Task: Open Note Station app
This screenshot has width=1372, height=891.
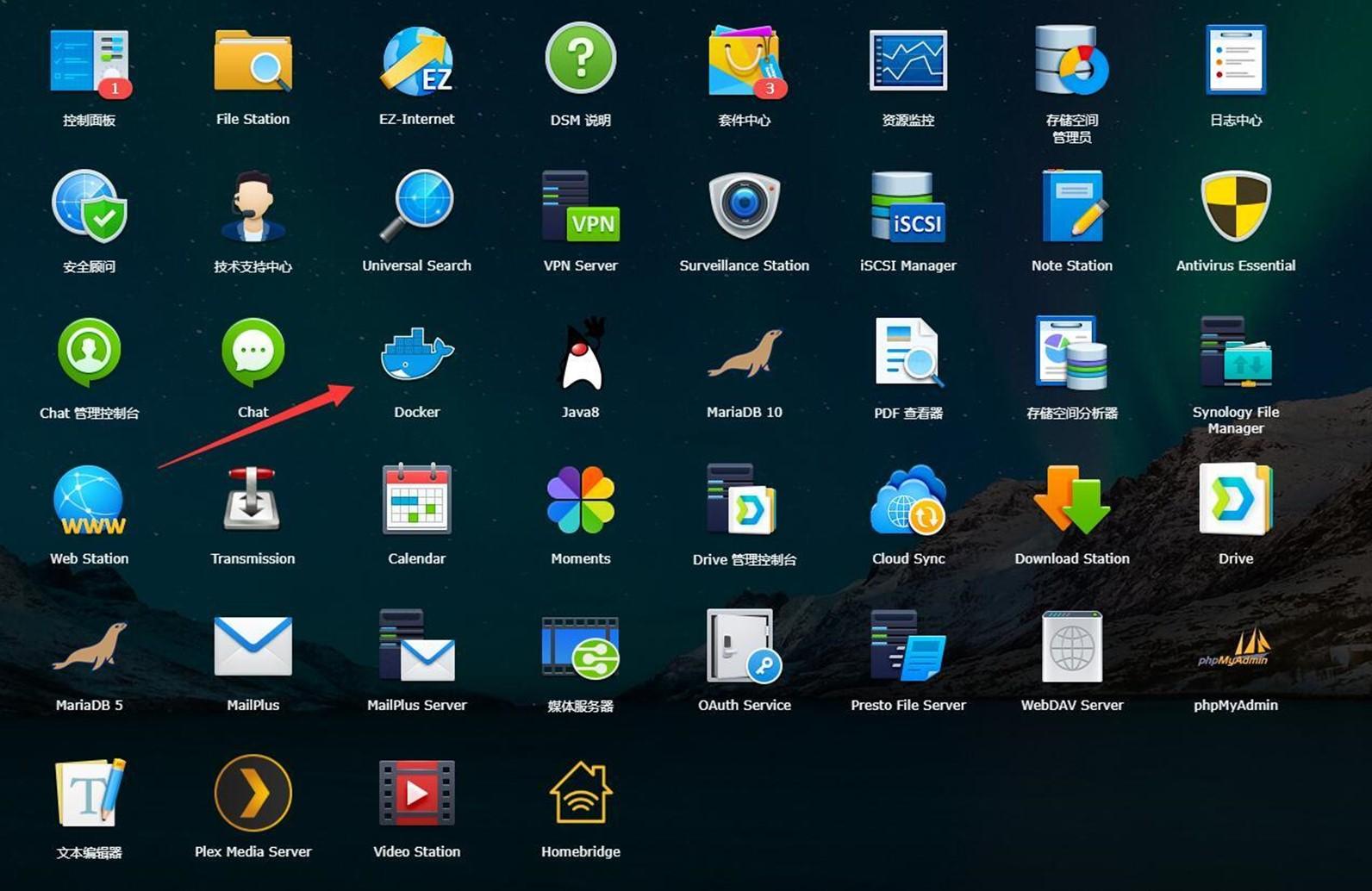Action: 1071,207
